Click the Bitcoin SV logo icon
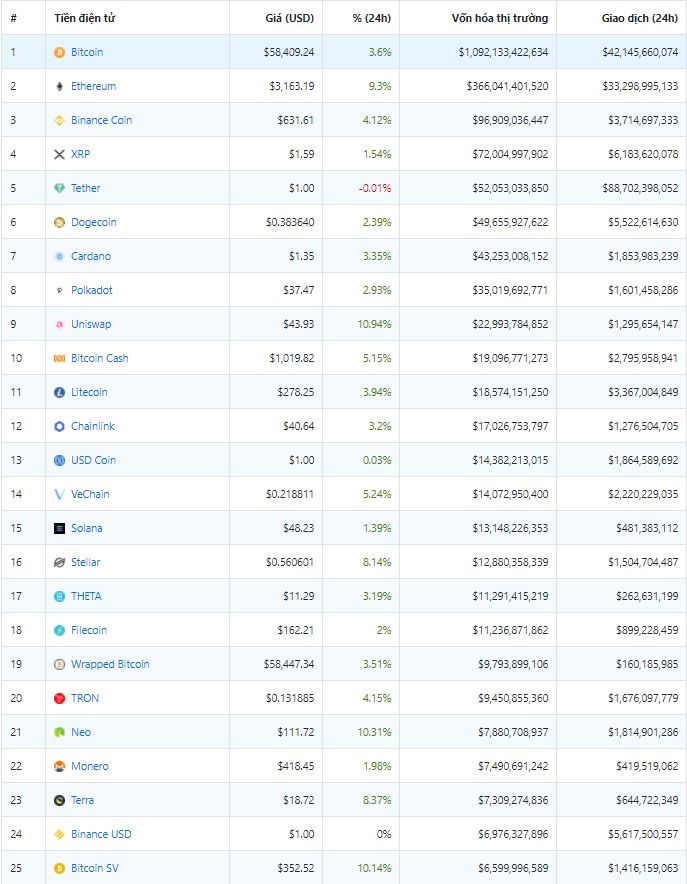The width and height of the screenshot is (687, 884). click(59, 868)
